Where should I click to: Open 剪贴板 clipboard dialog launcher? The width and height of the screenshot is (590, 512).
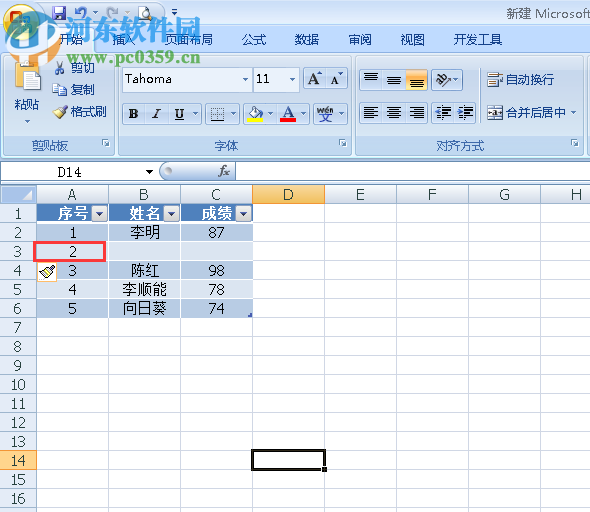point(106,143)
